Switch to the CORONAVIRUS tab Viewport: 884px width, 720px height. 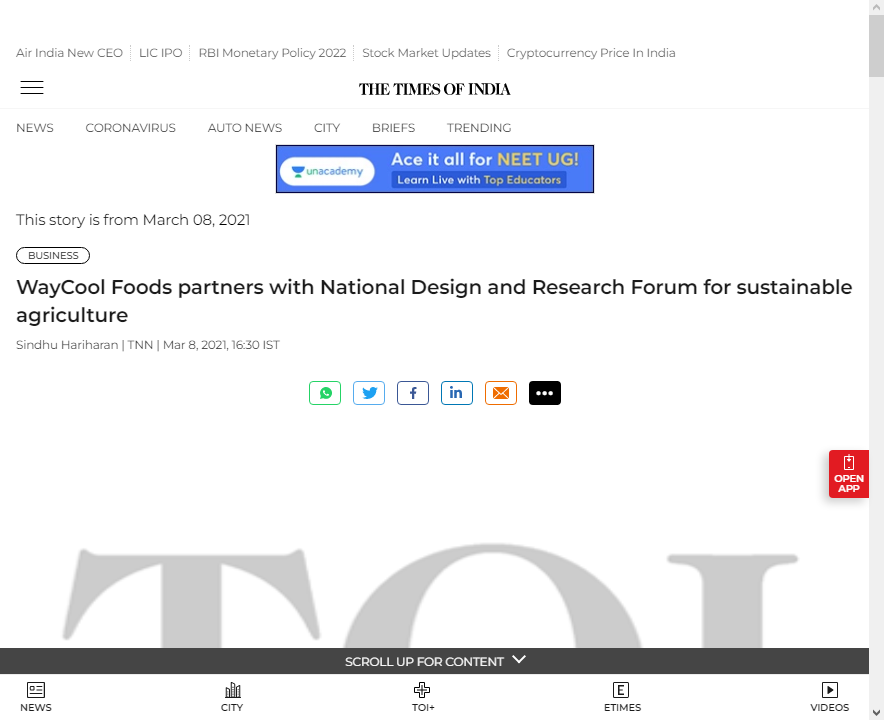(x=130, y=127)
